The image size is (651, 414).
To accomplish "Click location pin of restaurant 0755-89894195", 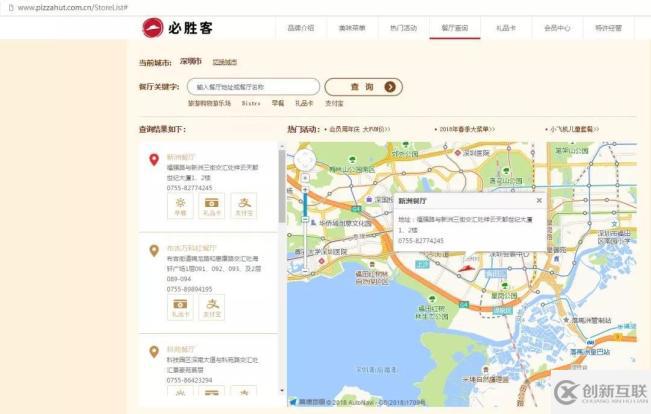I will (154, 250).
